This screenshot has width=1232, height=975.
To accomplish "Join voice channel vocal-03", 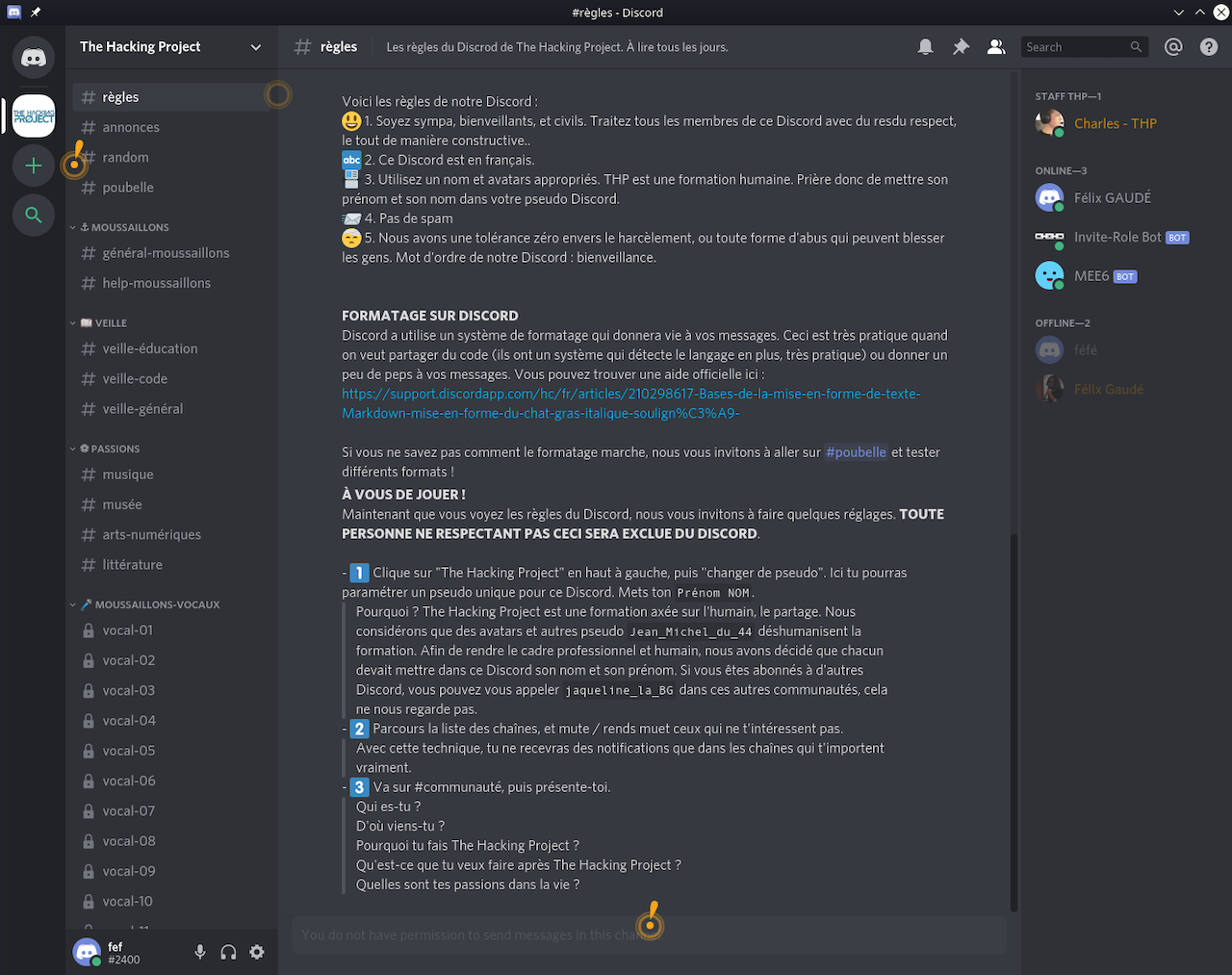I will 171,690.
